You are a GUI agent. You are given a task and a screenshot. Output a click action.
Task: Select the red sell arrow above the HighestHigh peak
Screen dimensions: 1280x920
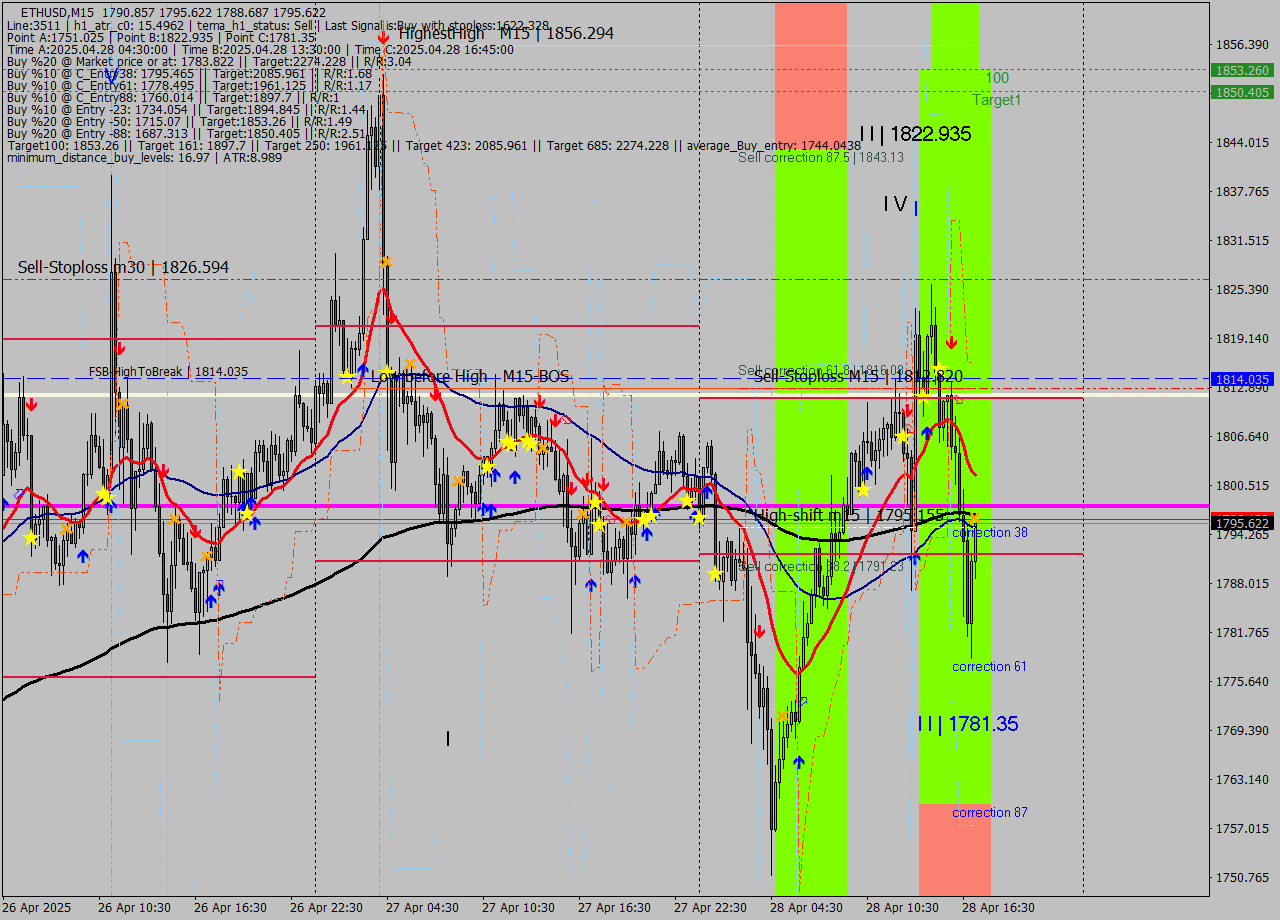(383, 37)
